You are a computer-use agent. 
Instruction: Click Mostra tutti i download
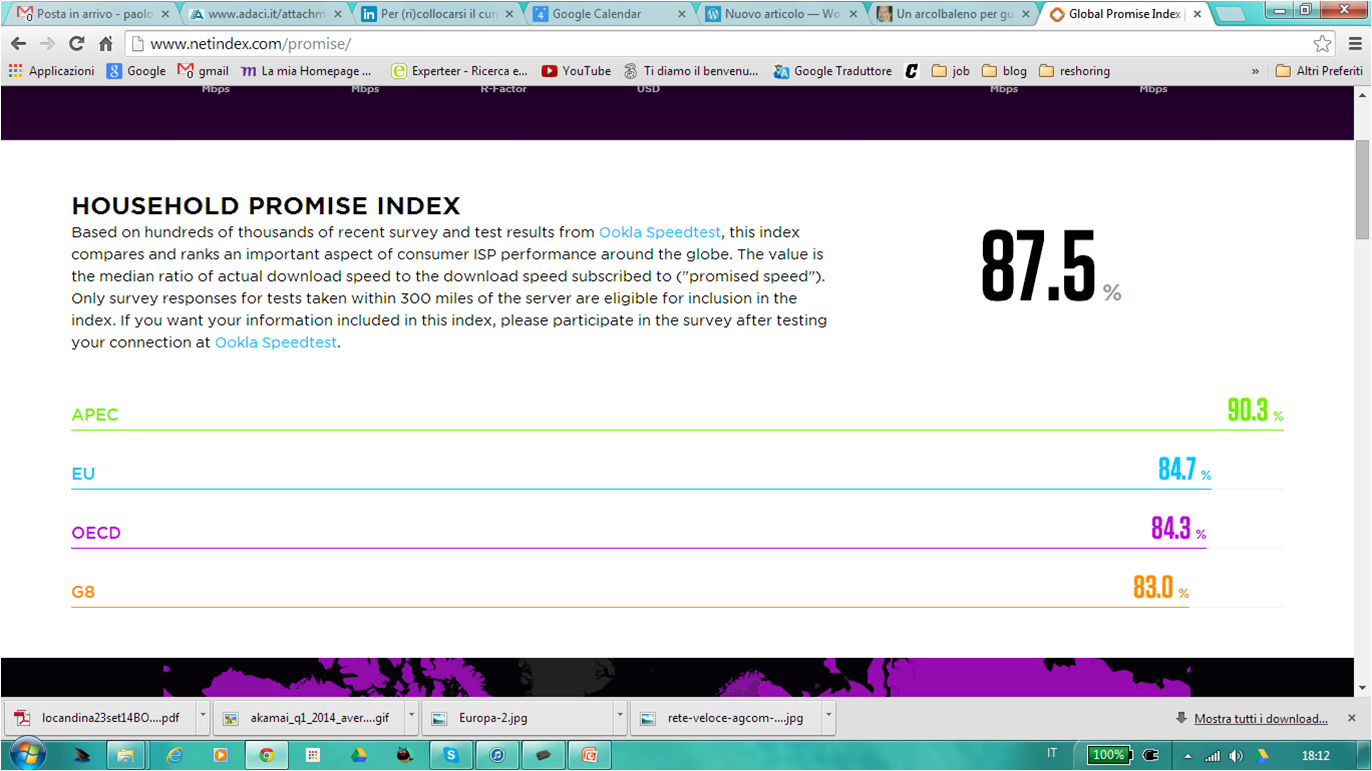[1260, 718]
